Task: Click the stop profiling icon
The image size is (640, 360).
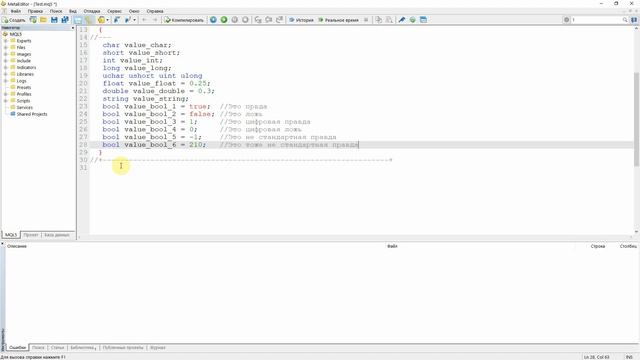Action: [x=366, y=20]
